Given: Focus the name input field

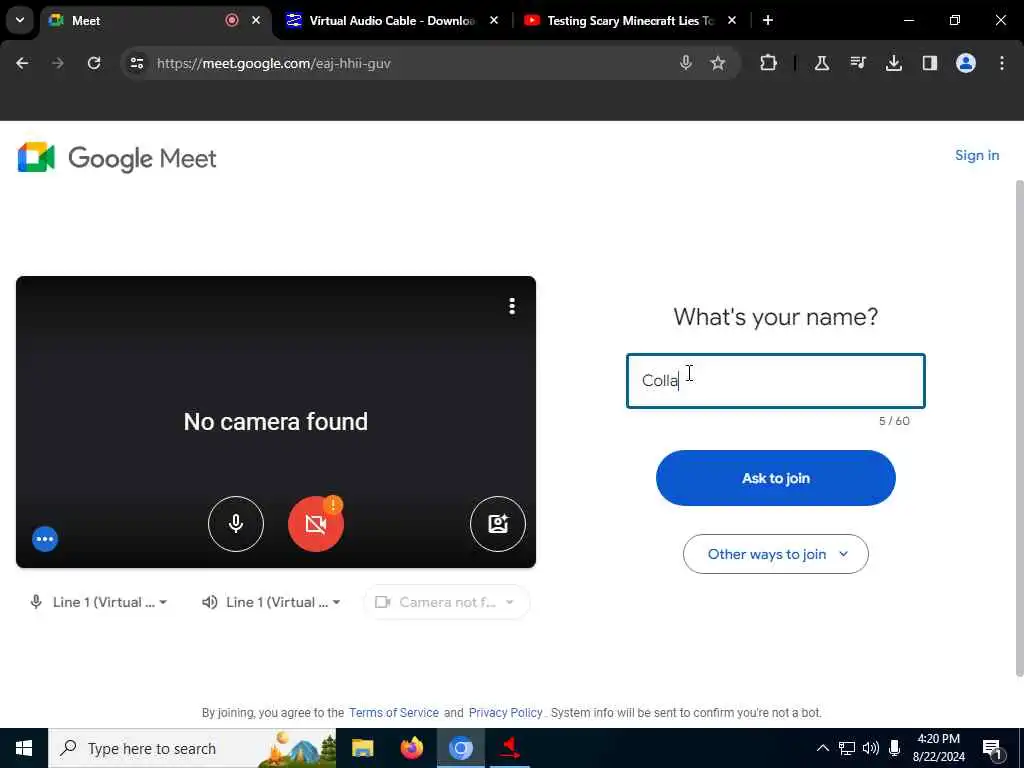Looking at the screenshot, I should (x=776, y=381).
